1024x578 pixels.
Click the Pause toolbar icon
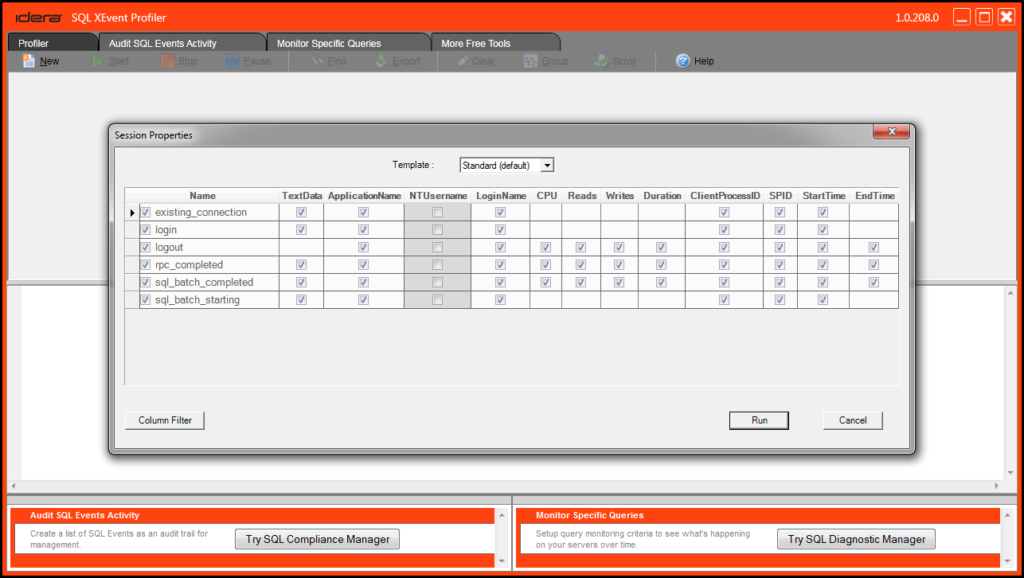coord(232,61)
